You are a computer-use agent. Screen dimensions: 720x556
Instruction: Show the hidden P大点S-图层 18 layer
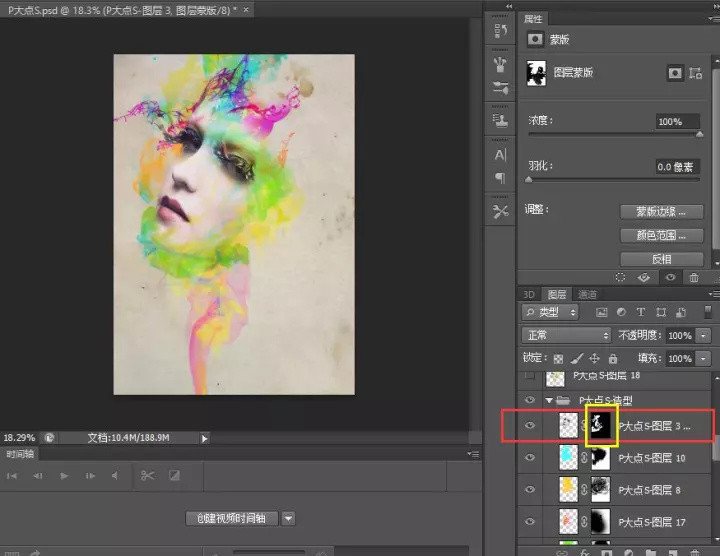(530, 378)
